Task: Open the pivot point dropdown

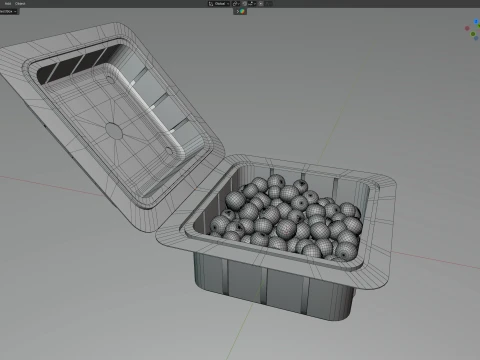Action: (x=236, y=4)
